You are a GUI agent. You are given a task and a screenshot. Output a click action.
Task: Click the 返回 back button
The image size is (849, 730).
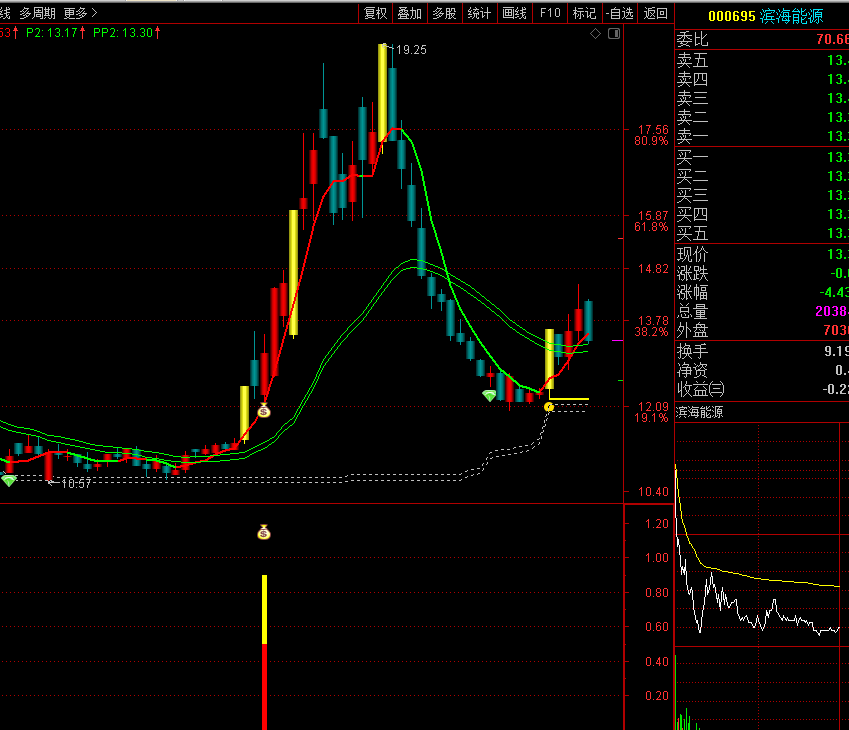click(x=656, y=13)
